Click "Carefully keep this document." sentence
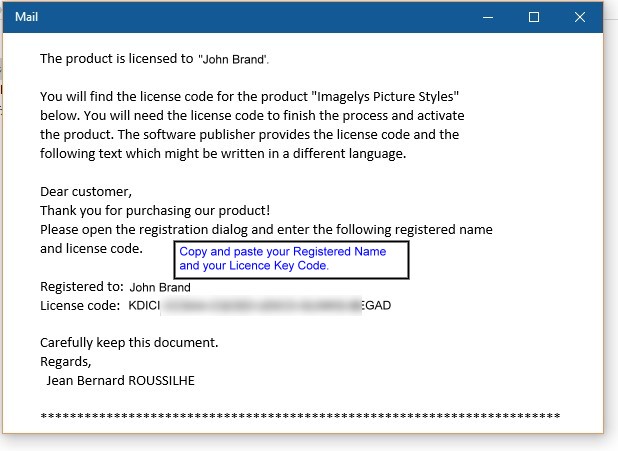 tap(129, 342)
